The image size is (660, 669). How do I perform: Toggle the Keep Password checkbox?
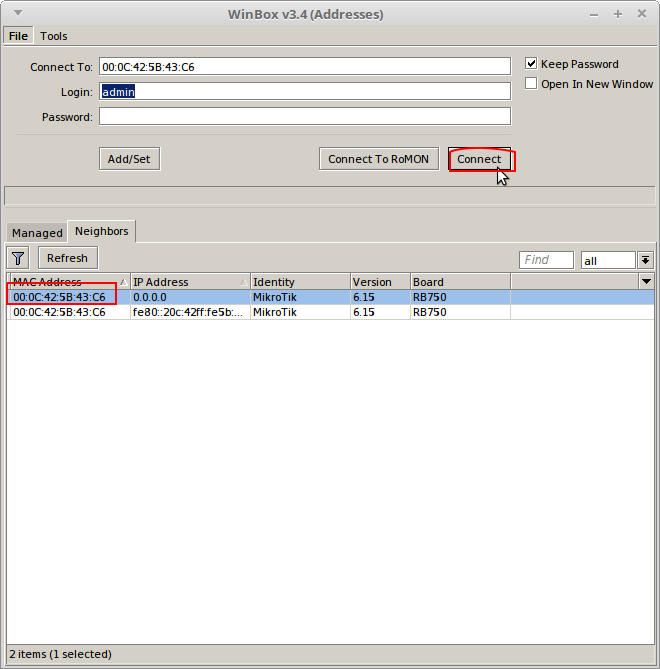point(531,64)
